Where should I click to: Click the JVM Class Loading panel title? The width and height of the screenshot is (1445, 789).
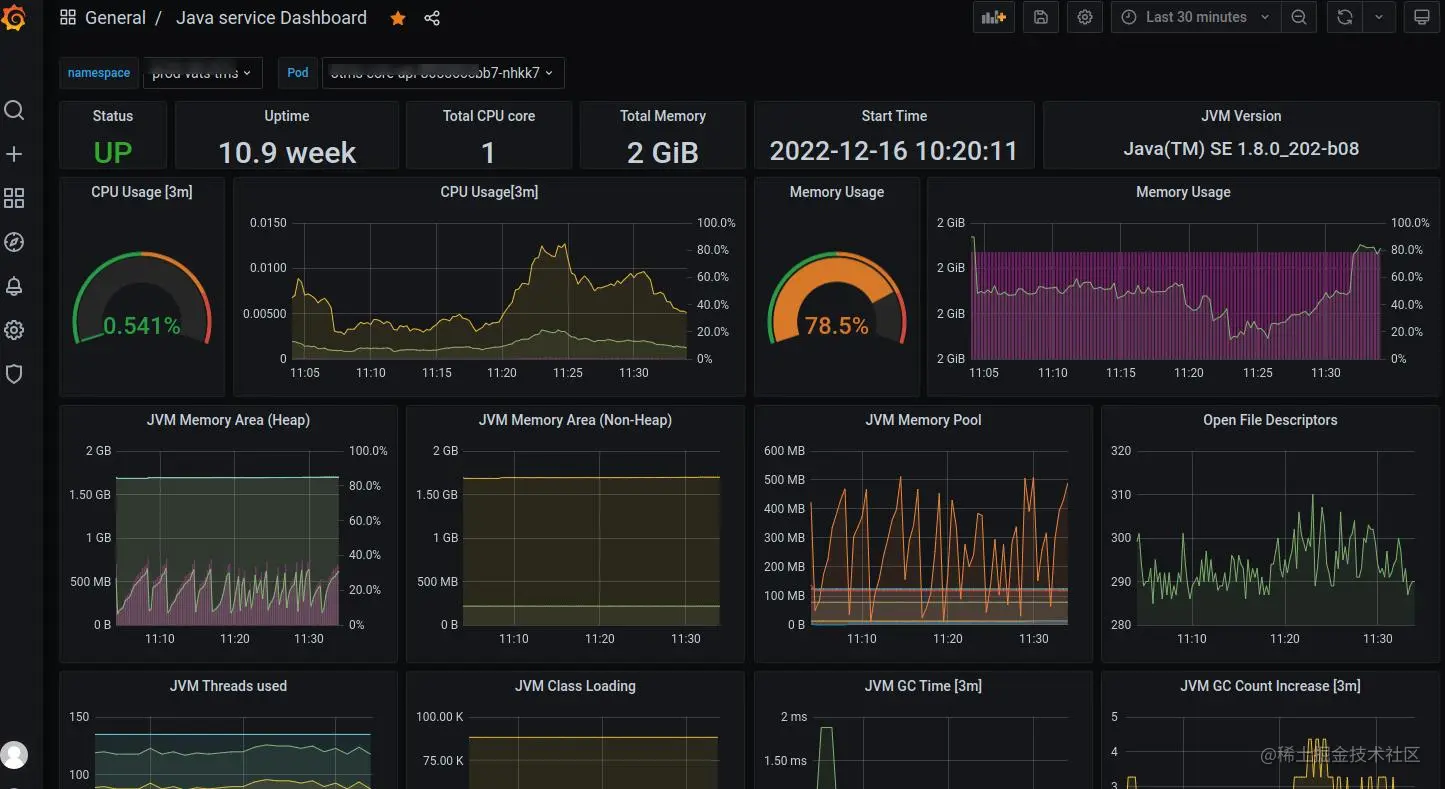coord(575,686)
